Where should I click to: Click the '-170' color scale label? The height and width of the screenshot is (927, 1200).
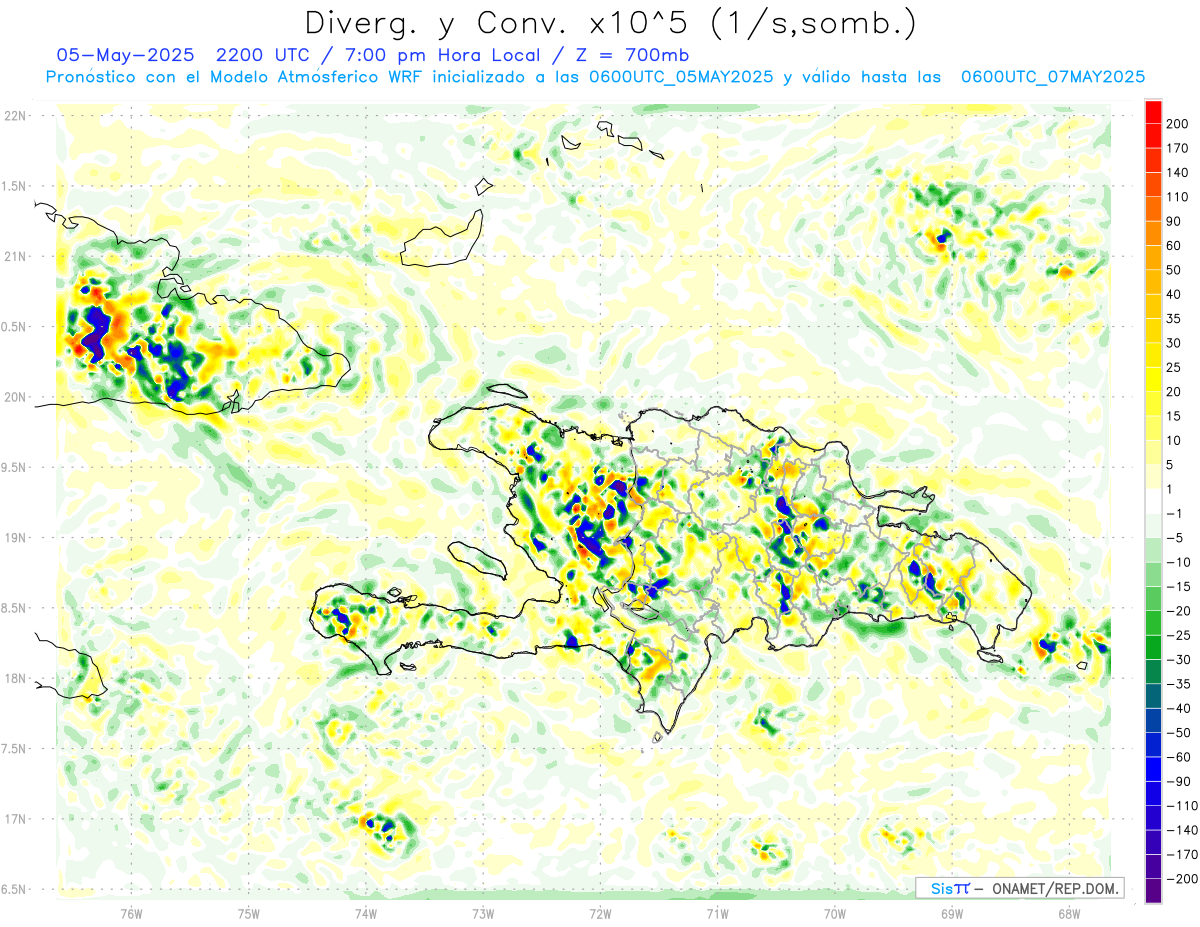coord(1182,854)
